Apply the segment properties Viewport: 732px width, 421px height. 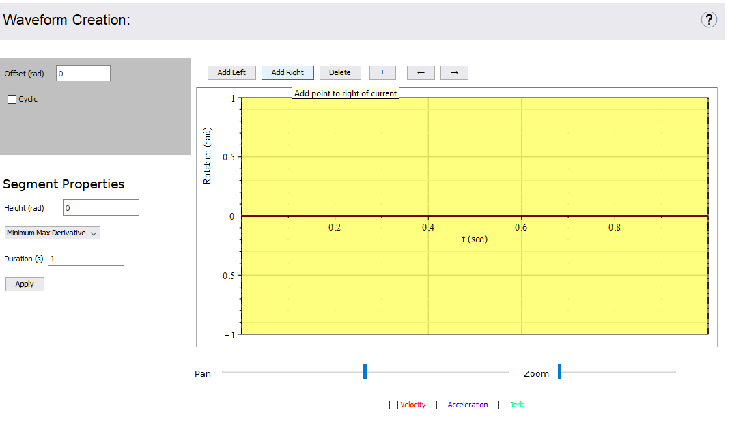click(x=24, y=283)
